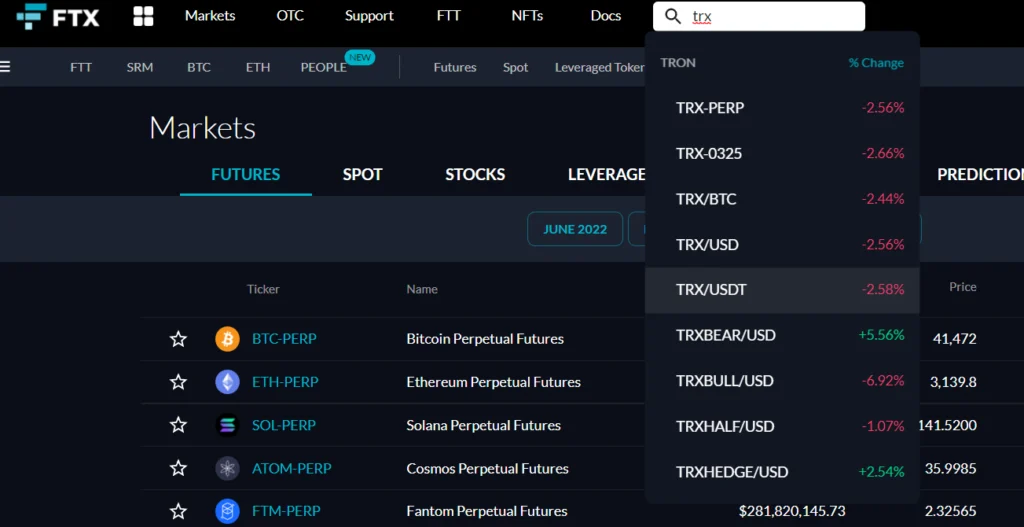The width and height of the screenshot is (1024, 527).
Task: Select BTC in the ticker bar
Action: pyautogui.click(x=199, y=67)
